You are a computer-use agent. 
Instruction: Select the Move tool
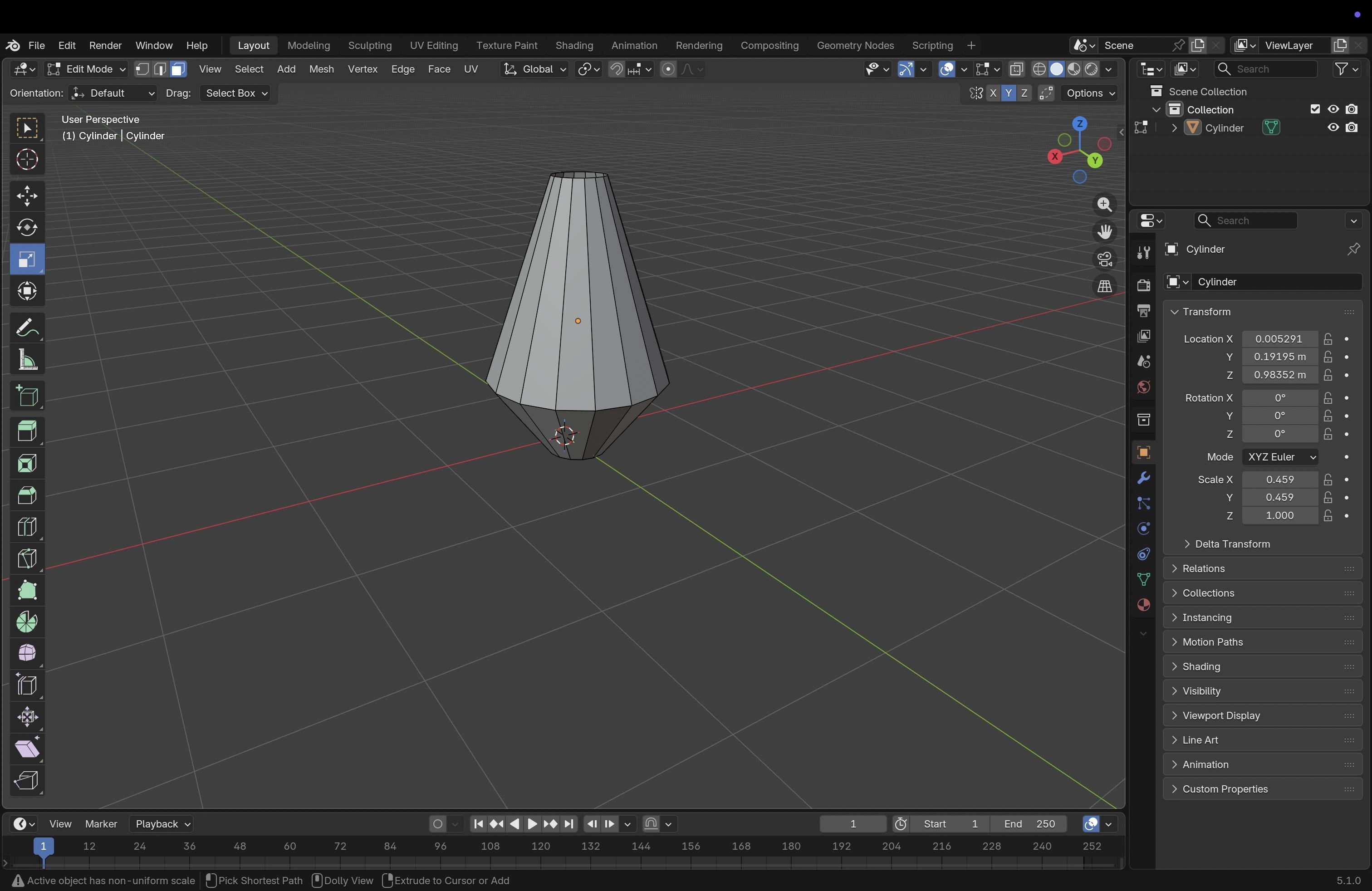(27, 196)
